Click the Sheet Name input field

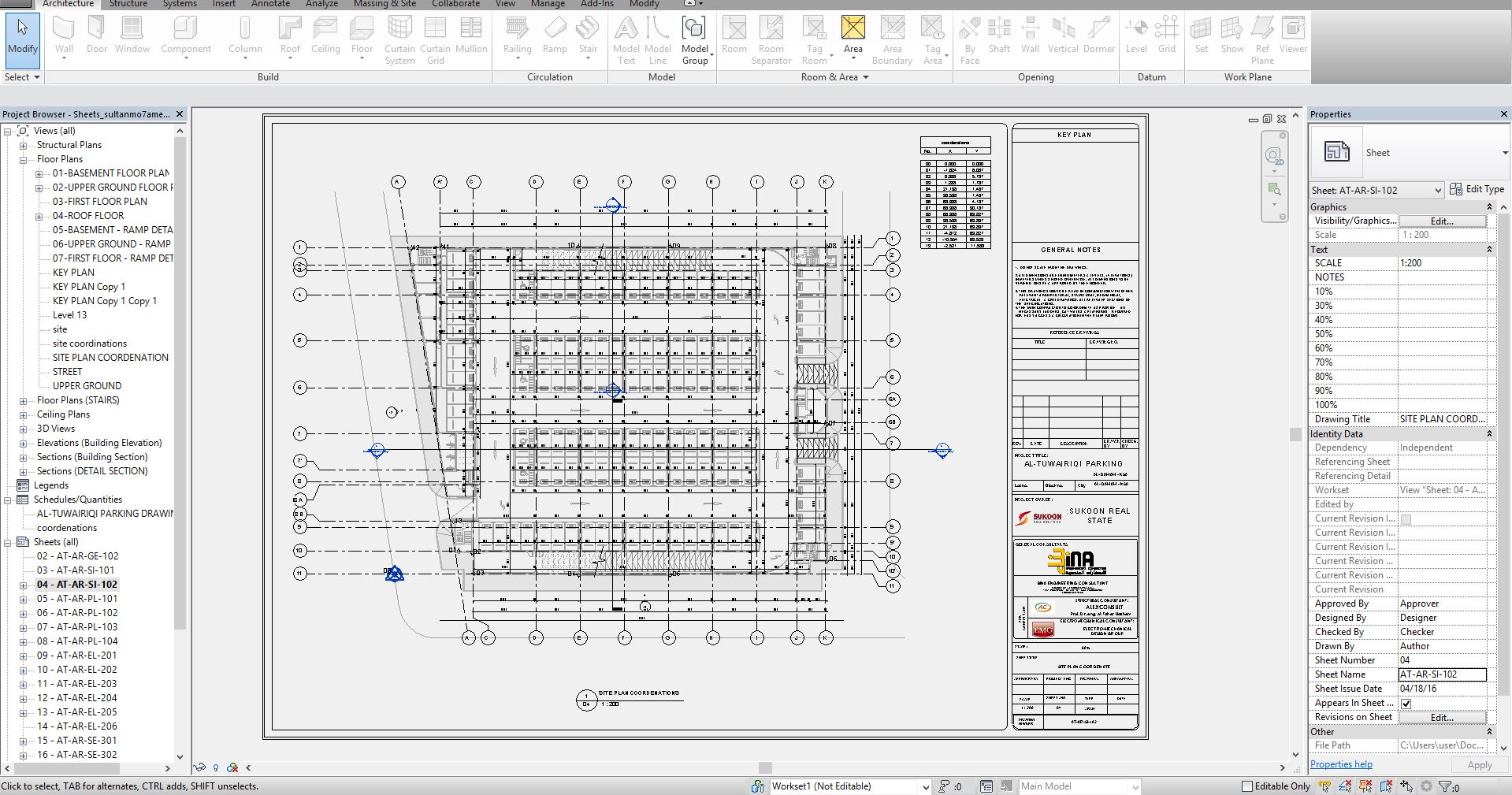pyautogui.click(x=1442, y=674)
